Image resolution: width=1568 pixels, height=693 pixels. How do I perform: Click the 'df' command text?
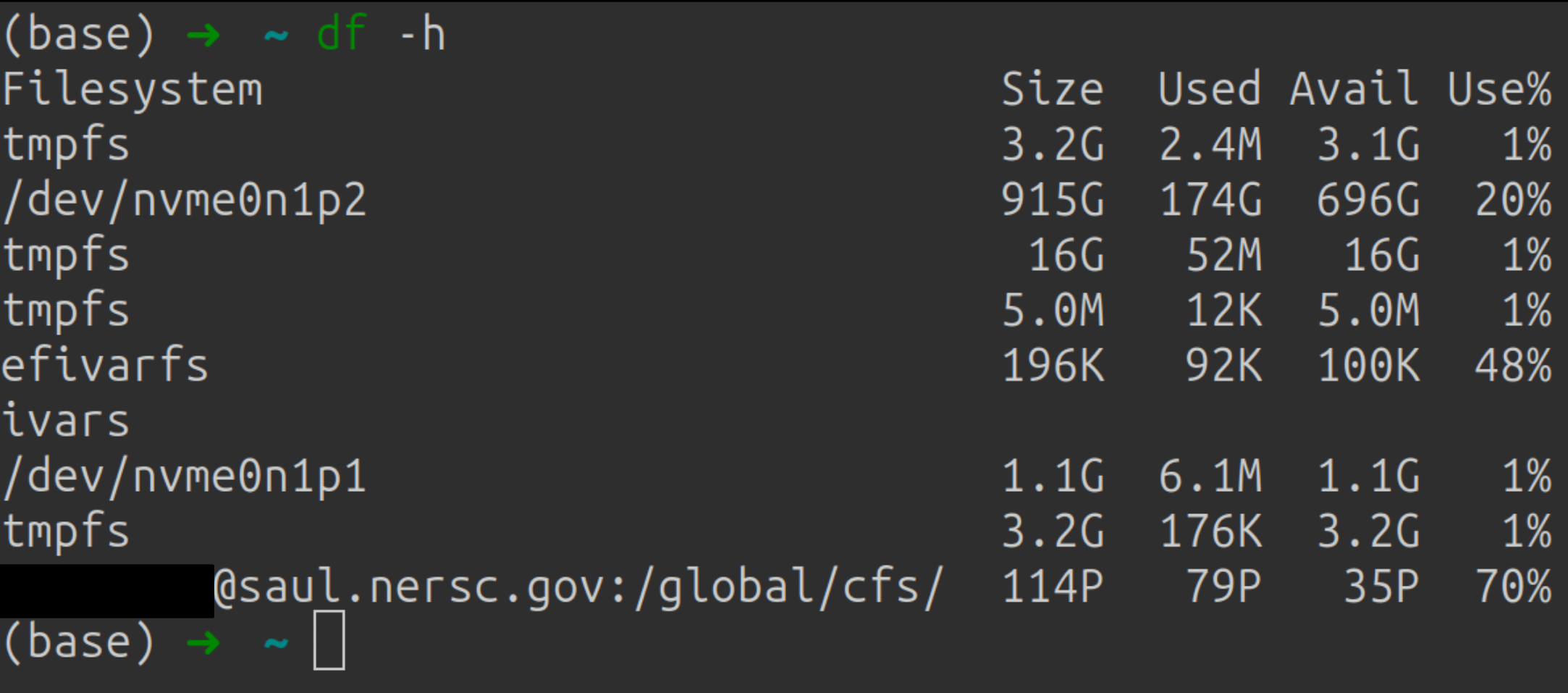(342, 33)
